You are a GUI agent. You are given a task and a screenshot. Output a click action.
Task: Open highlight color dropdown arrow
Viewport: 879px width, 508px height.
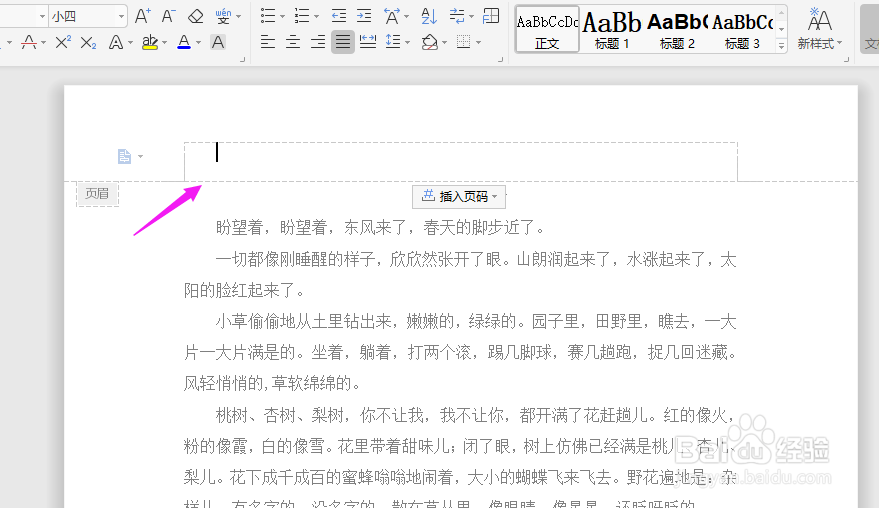coord(164,43)
